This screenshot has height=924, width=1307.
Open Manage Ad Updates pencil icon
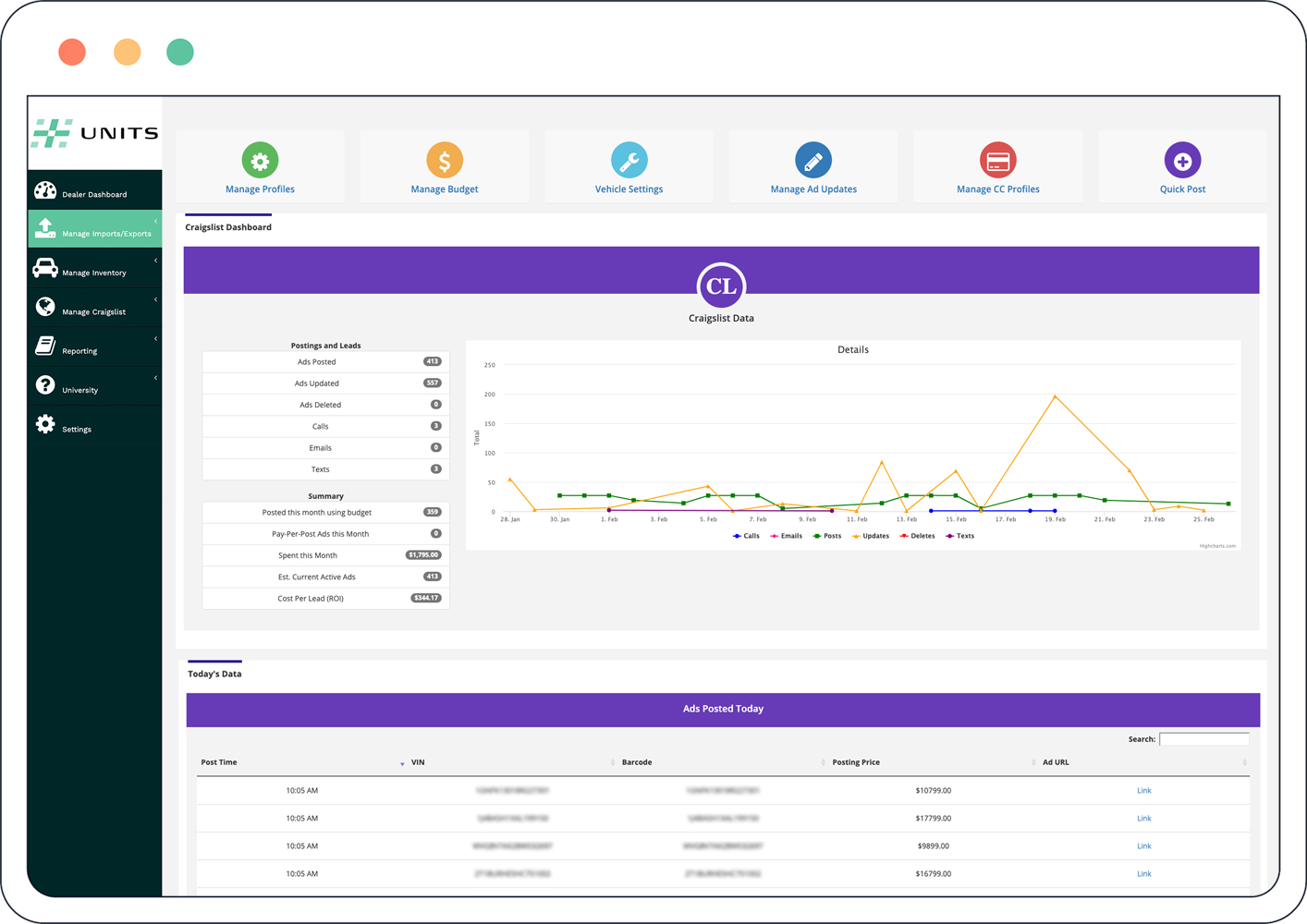click(813, 161)
